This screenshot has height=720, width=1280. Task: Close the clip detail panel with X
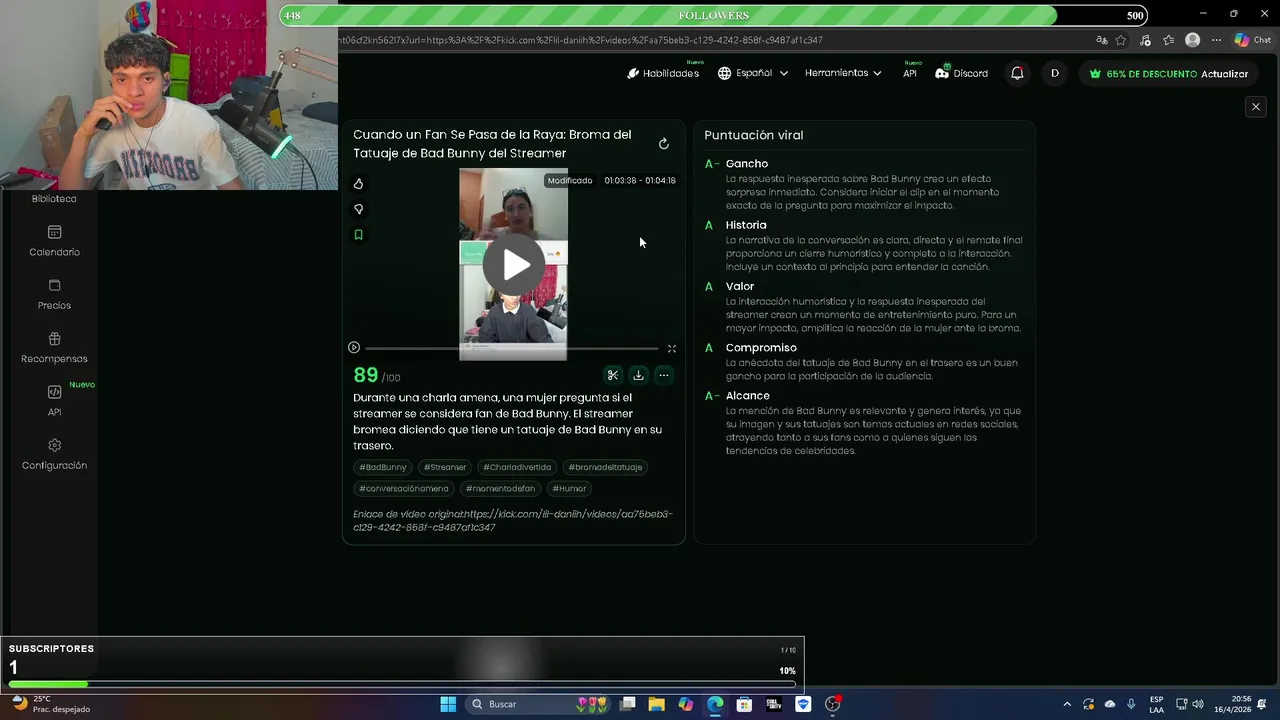click(1256, 107)
